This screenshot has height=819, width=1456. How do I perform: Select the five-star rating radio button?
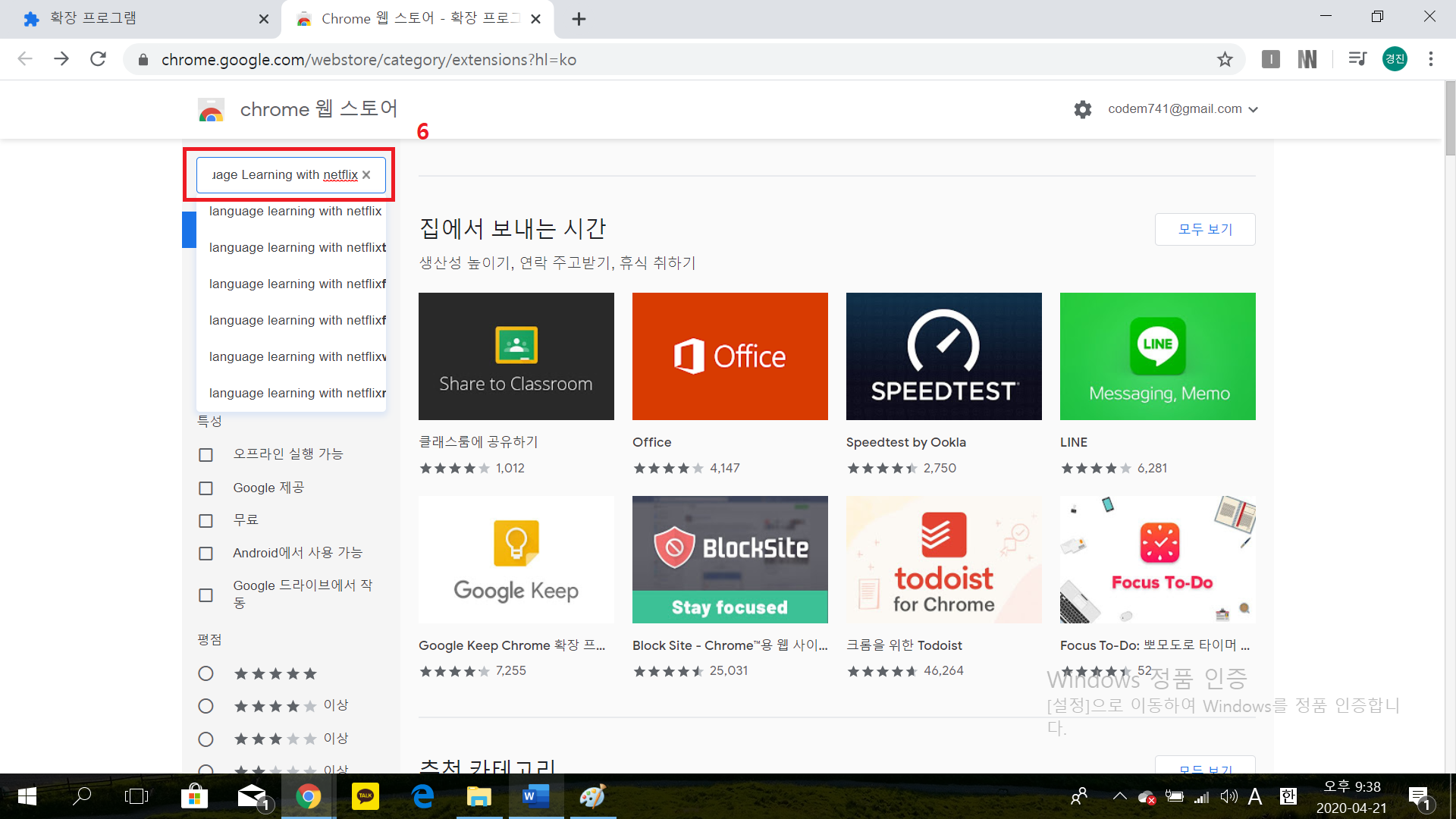click(x=206, y=673)
